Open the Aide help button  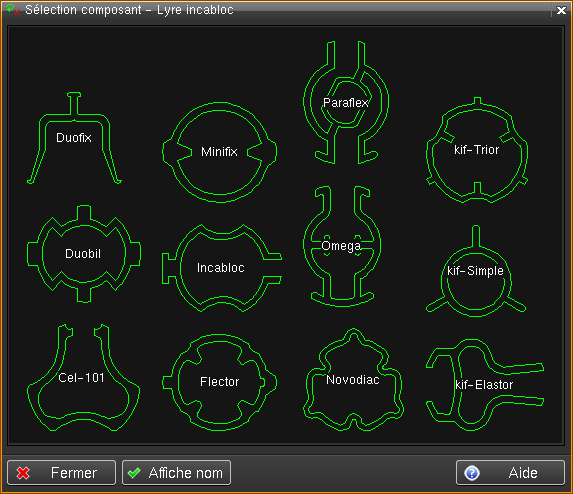511,473
